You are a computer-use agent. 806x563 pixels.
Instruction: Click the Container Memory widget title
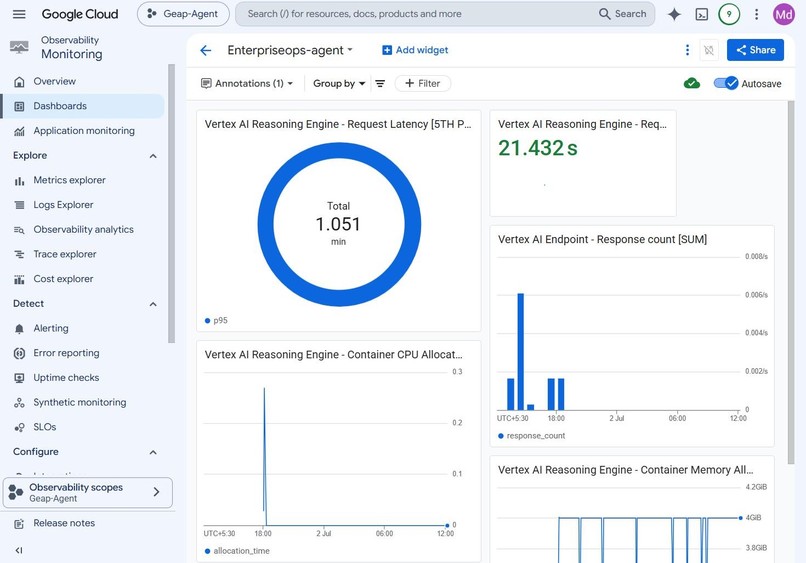[x=625, y=470]
